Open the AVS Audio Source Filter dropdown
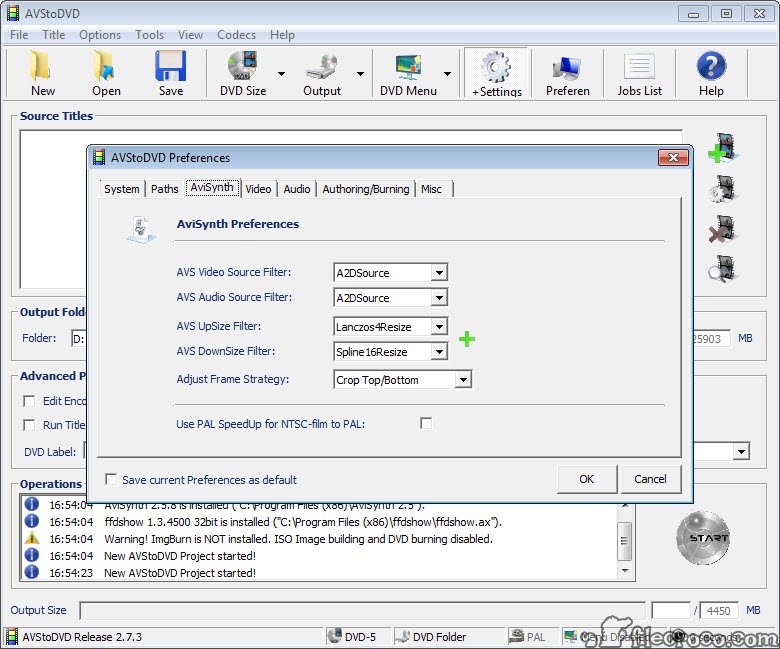This screenshot has width=780, height=649. pyautogui.click(x=439, y=297)
